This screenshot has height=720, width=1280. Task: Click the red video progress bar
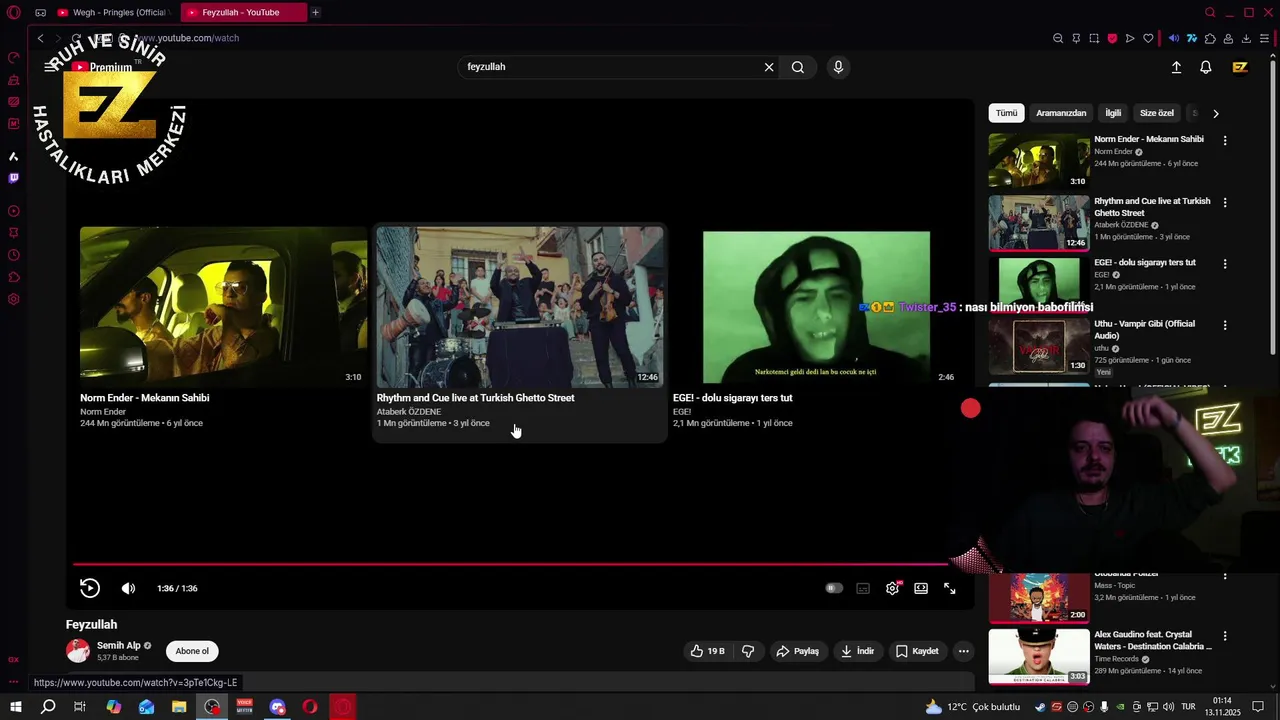coord(510,564)
